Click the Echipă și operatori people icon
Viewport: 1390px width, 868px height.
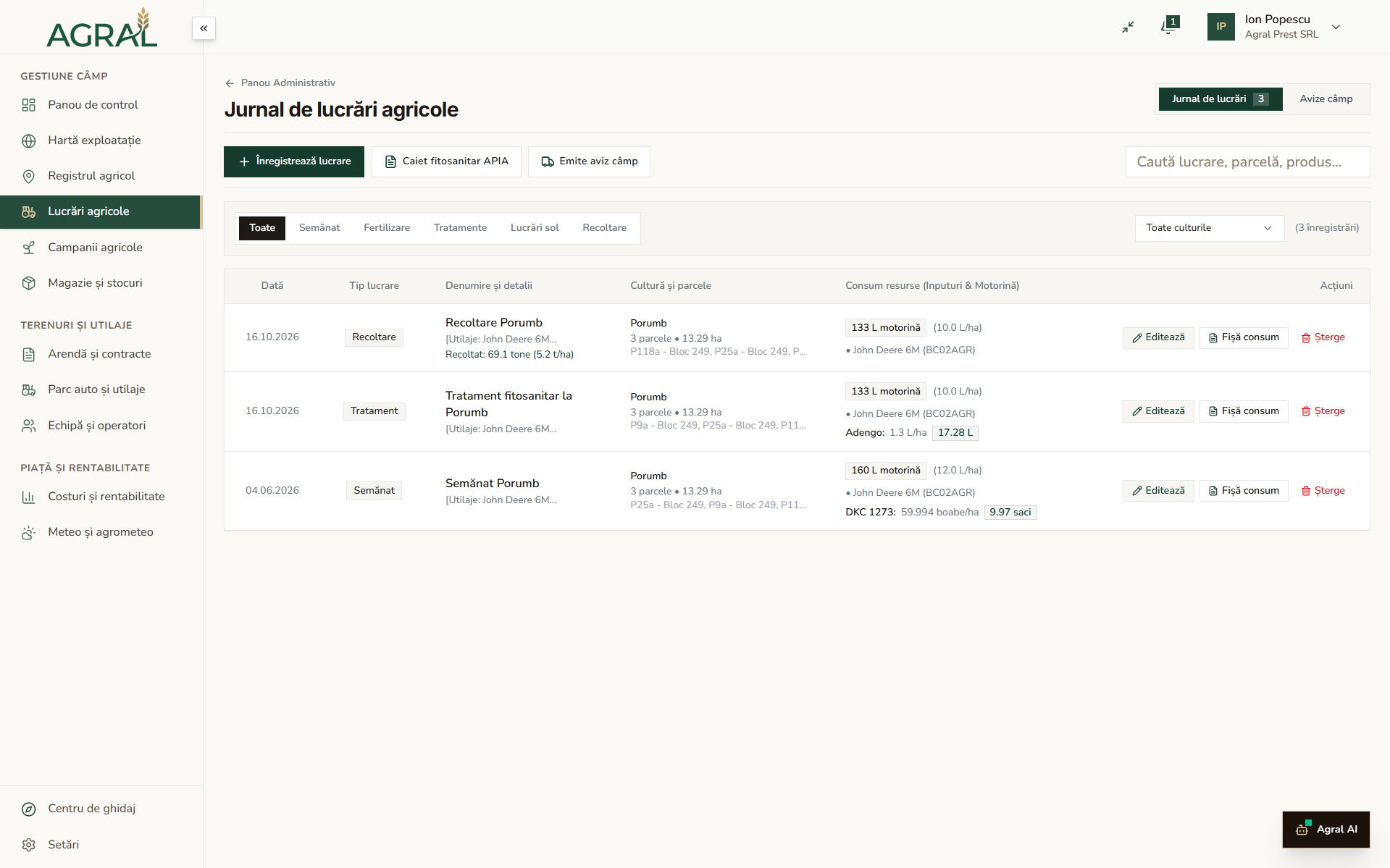coord(29,426)
